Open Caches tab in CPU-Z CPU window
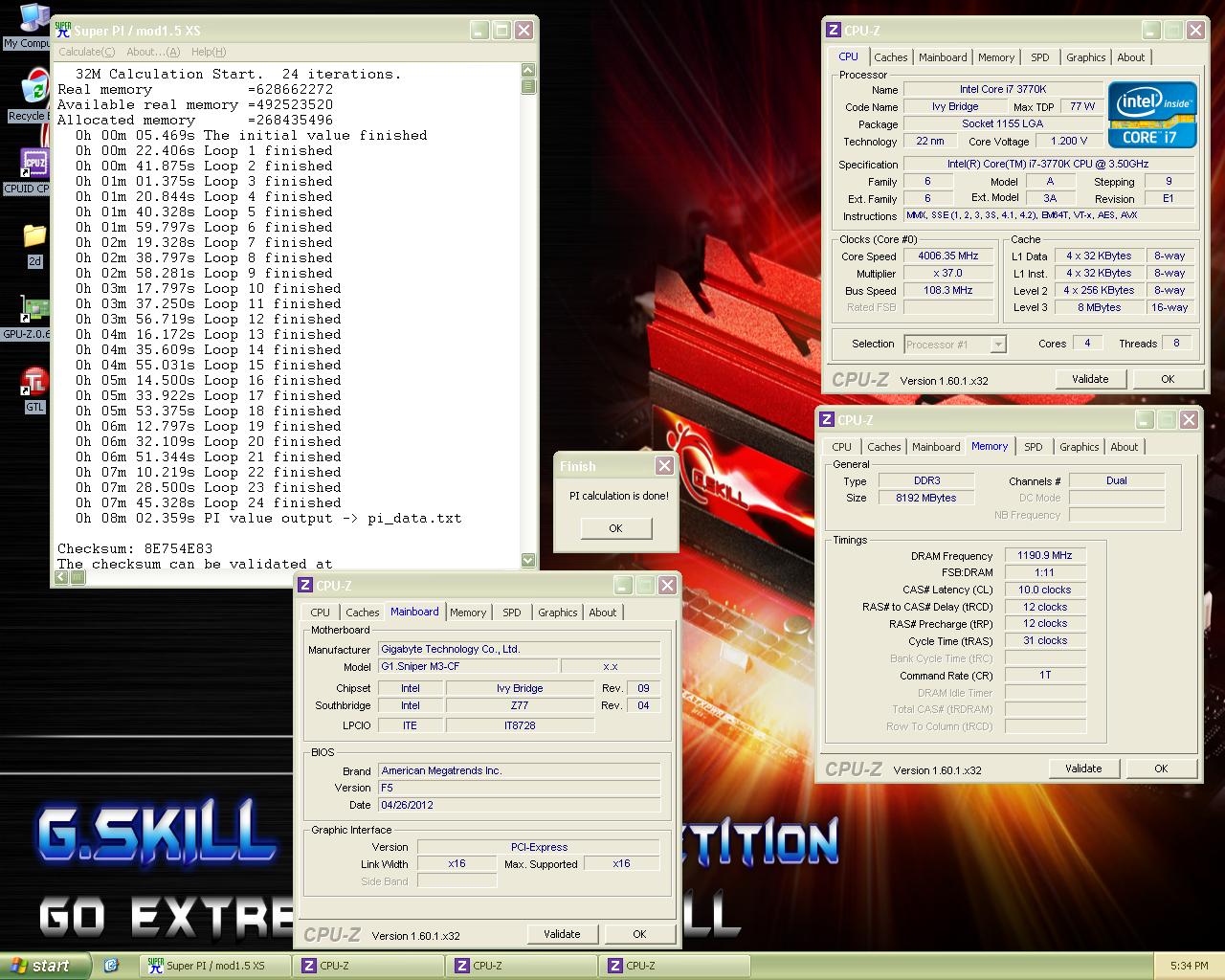 click(x=890, y=57)
